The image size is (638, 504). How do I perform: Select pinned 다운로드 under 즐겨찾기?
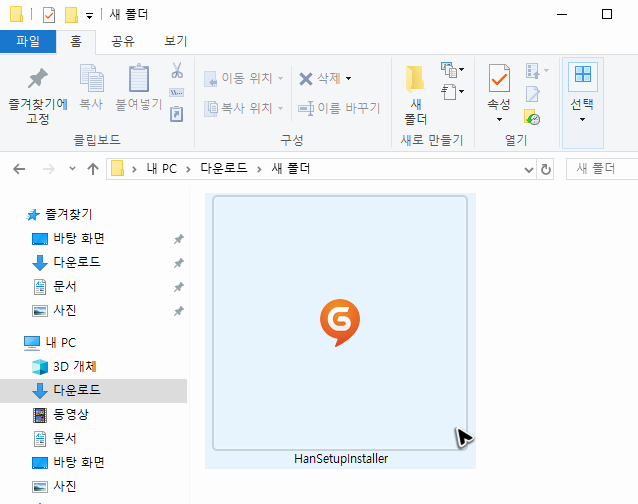[x=77, y=262]
